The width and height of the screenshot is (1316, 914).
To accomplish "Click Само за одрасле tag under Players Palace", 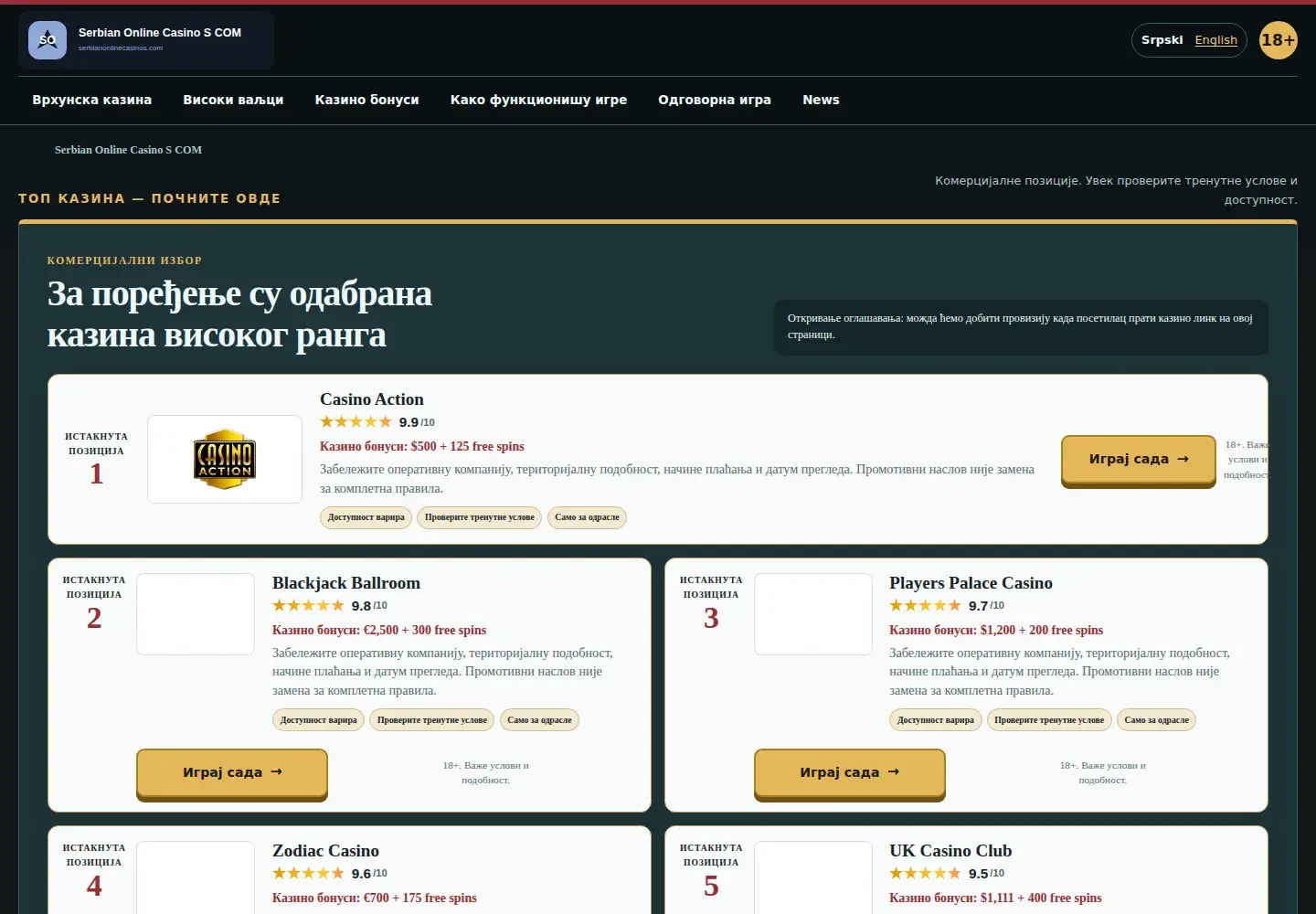I will [x=1156, y=720].
